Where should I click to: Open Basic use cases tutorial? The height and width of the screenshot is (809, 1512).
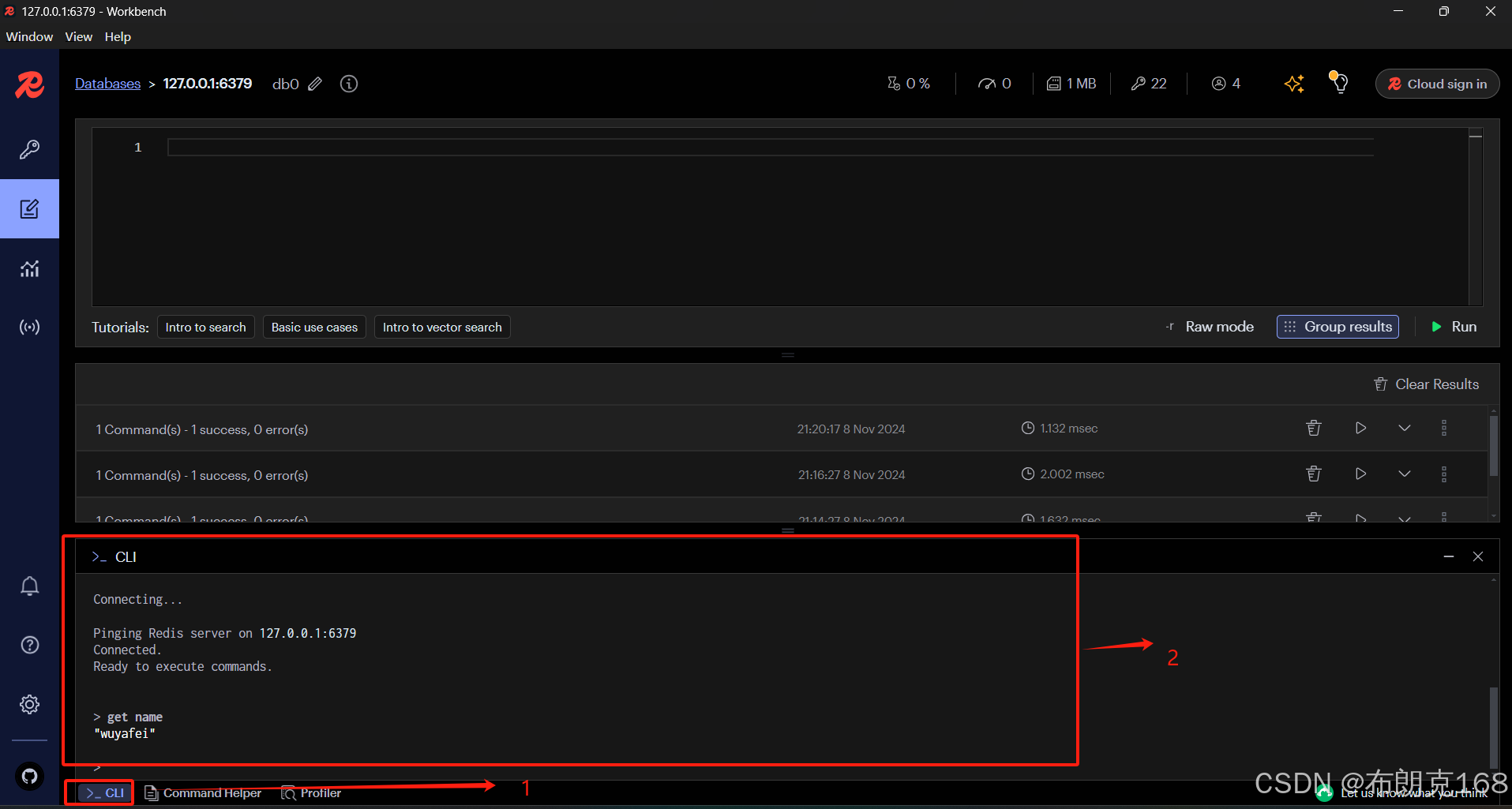(314, 327)
